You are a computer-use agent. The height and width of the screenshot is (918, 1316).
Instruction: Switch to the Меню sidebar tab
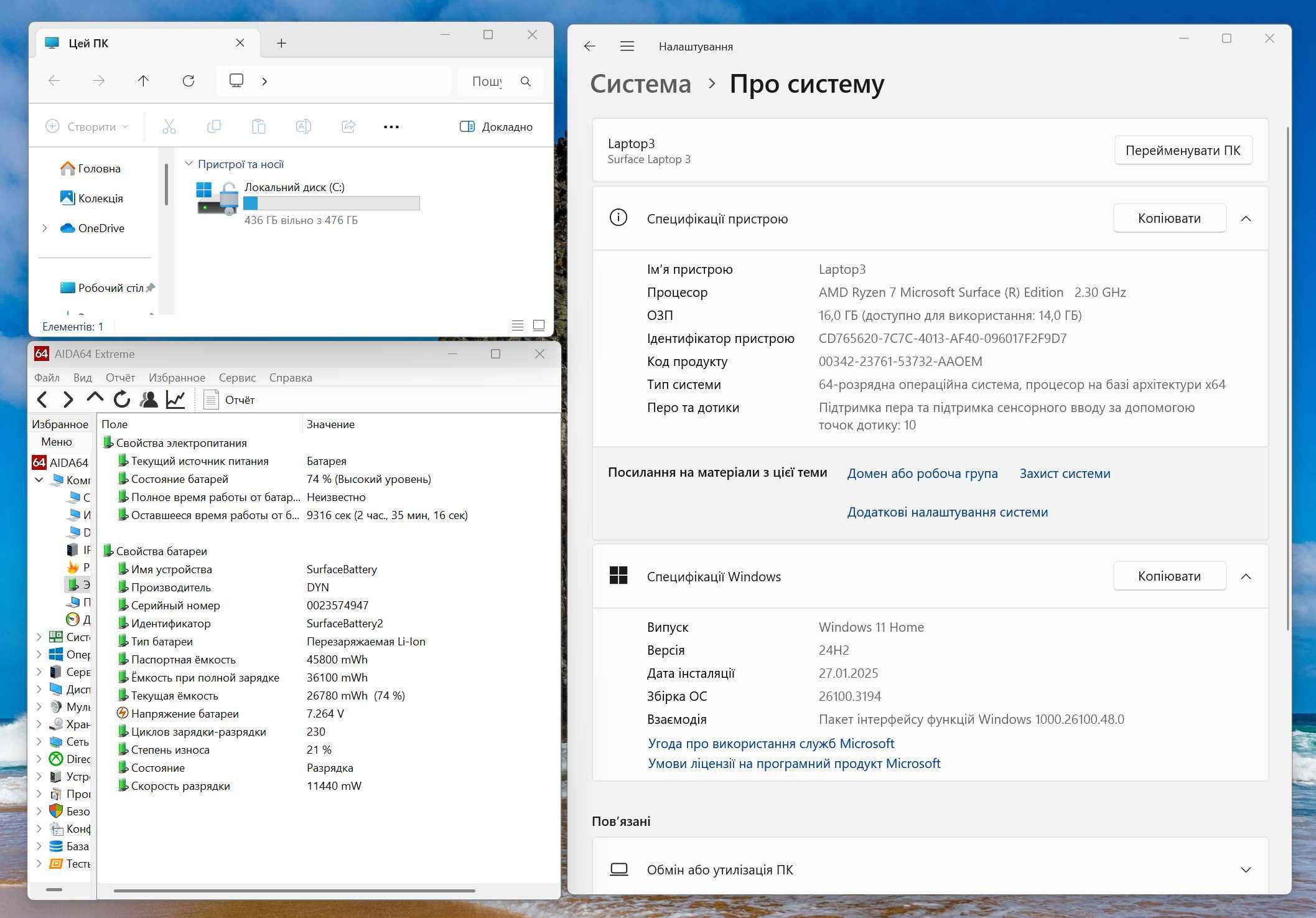click(57, 441)
